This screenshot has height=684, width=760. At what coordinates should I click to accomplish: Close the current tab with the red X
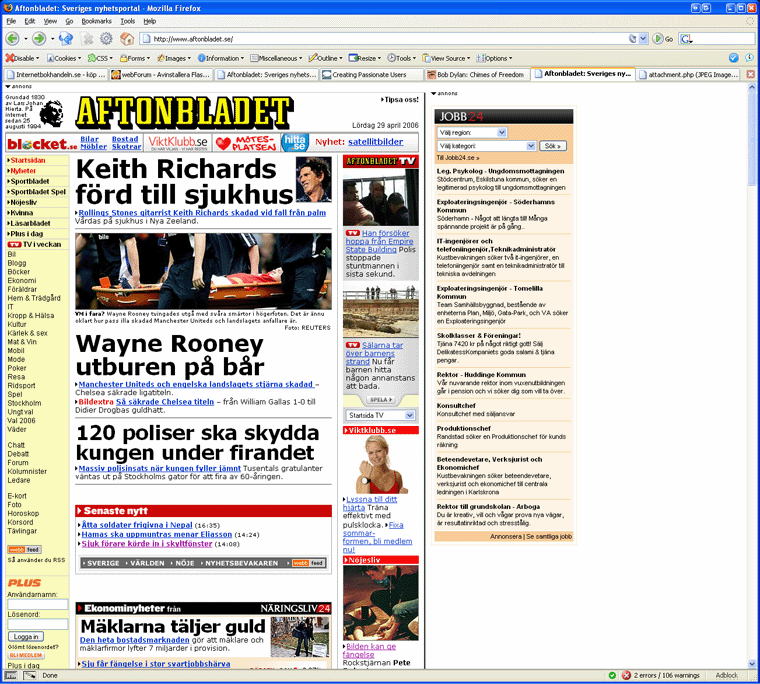(x=750, y=75)
